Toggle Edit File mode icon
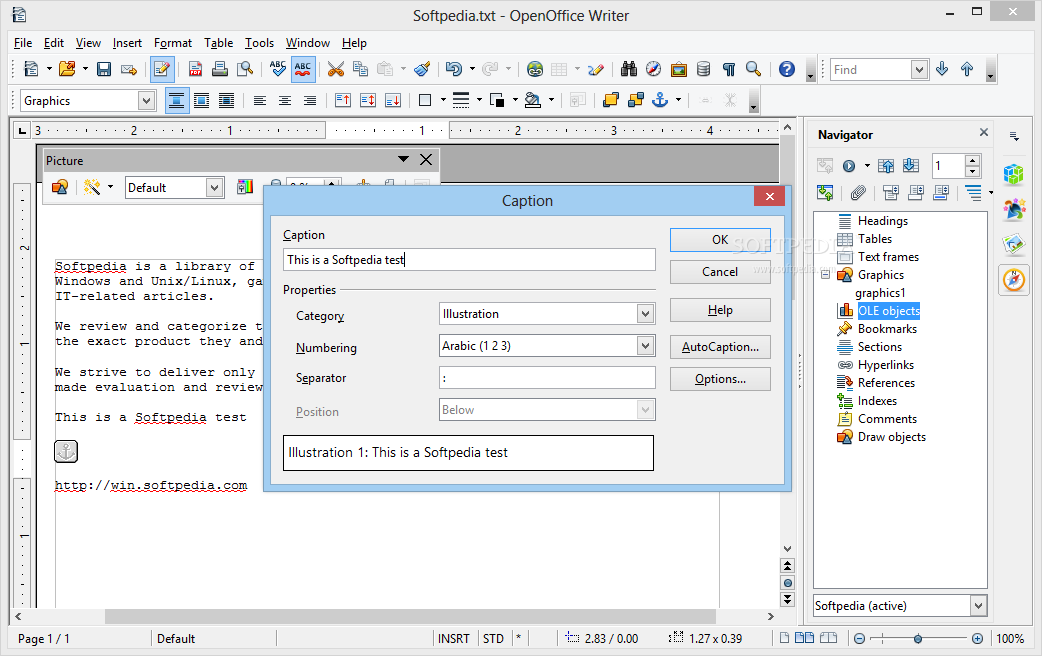1042x656 pixels. [161, 69]
